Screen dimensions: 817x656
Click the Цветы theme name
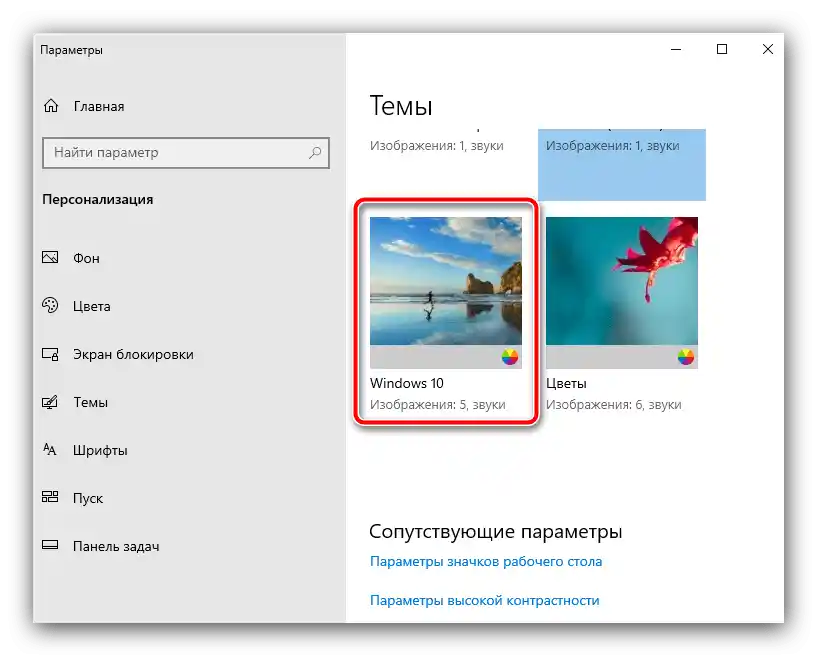(566, 383)
